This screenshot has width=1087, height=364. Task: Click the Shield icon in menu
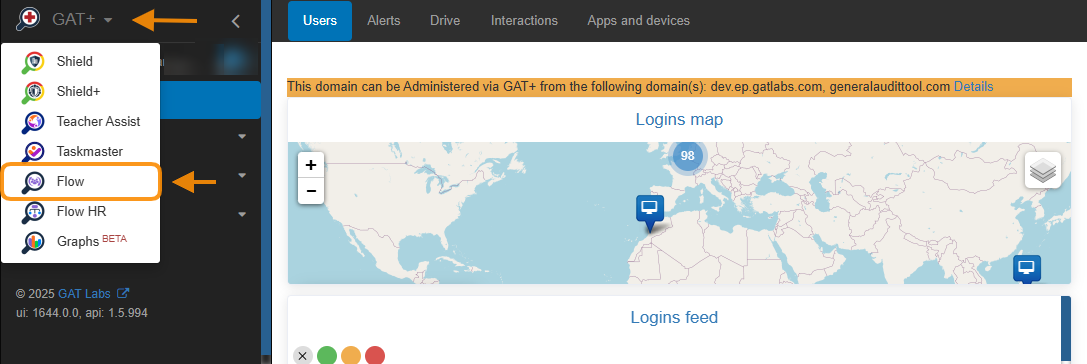coord(33,62)
